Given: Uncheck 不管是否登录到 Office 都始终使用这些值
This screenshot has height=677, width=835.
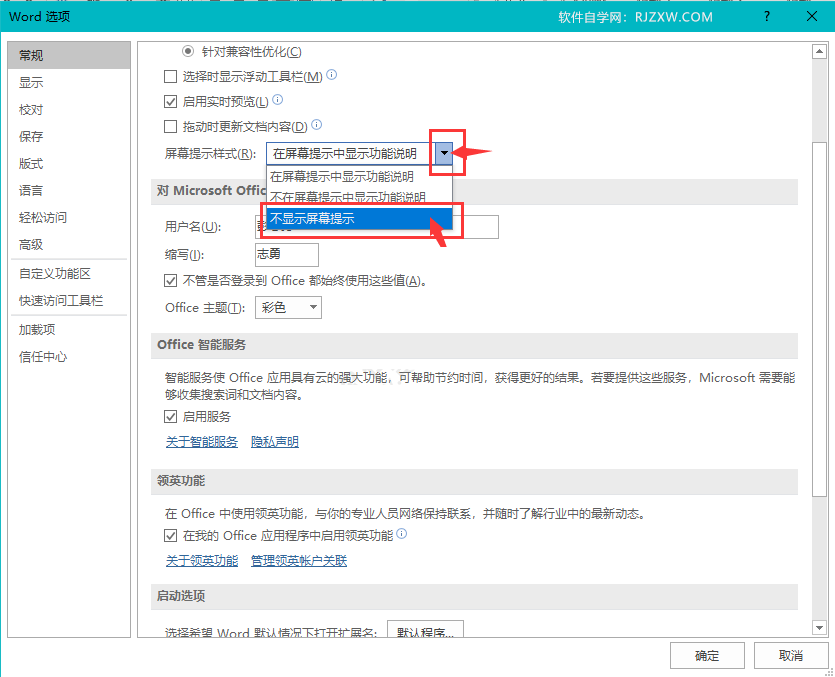Looking at the screenshot, I should (168, 279).
